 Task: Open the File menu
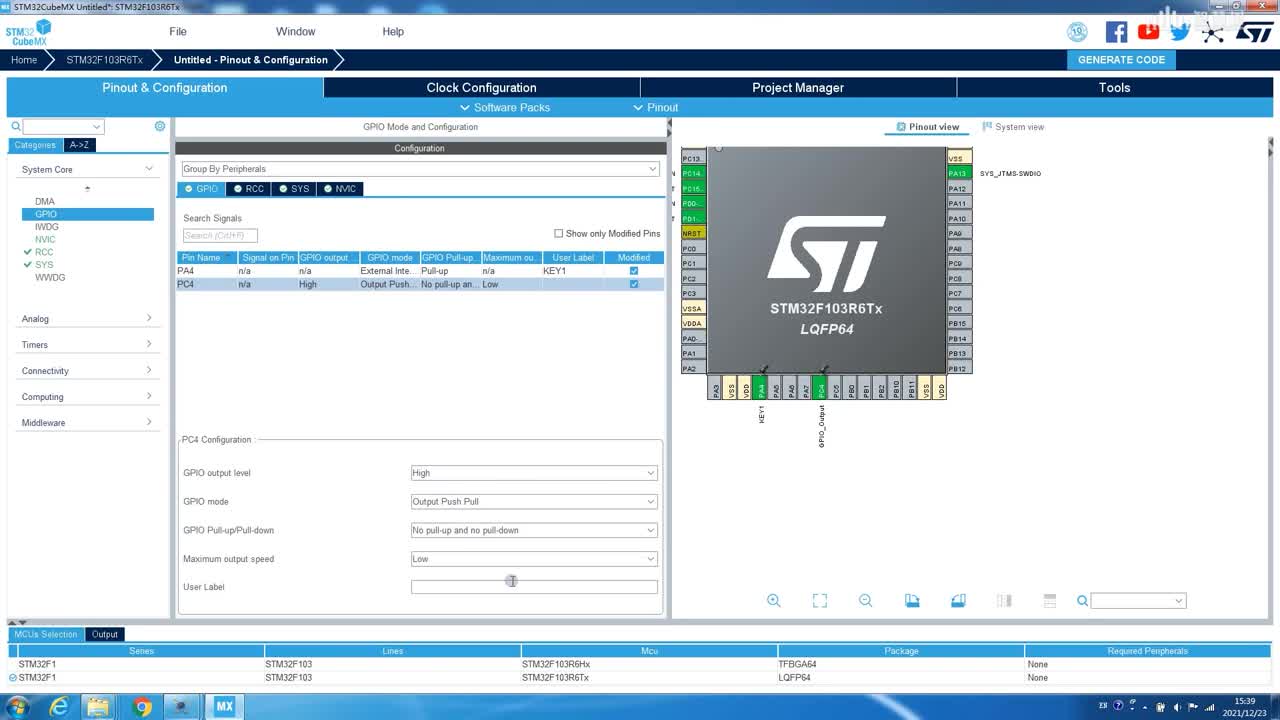click(x=178, y=32)
